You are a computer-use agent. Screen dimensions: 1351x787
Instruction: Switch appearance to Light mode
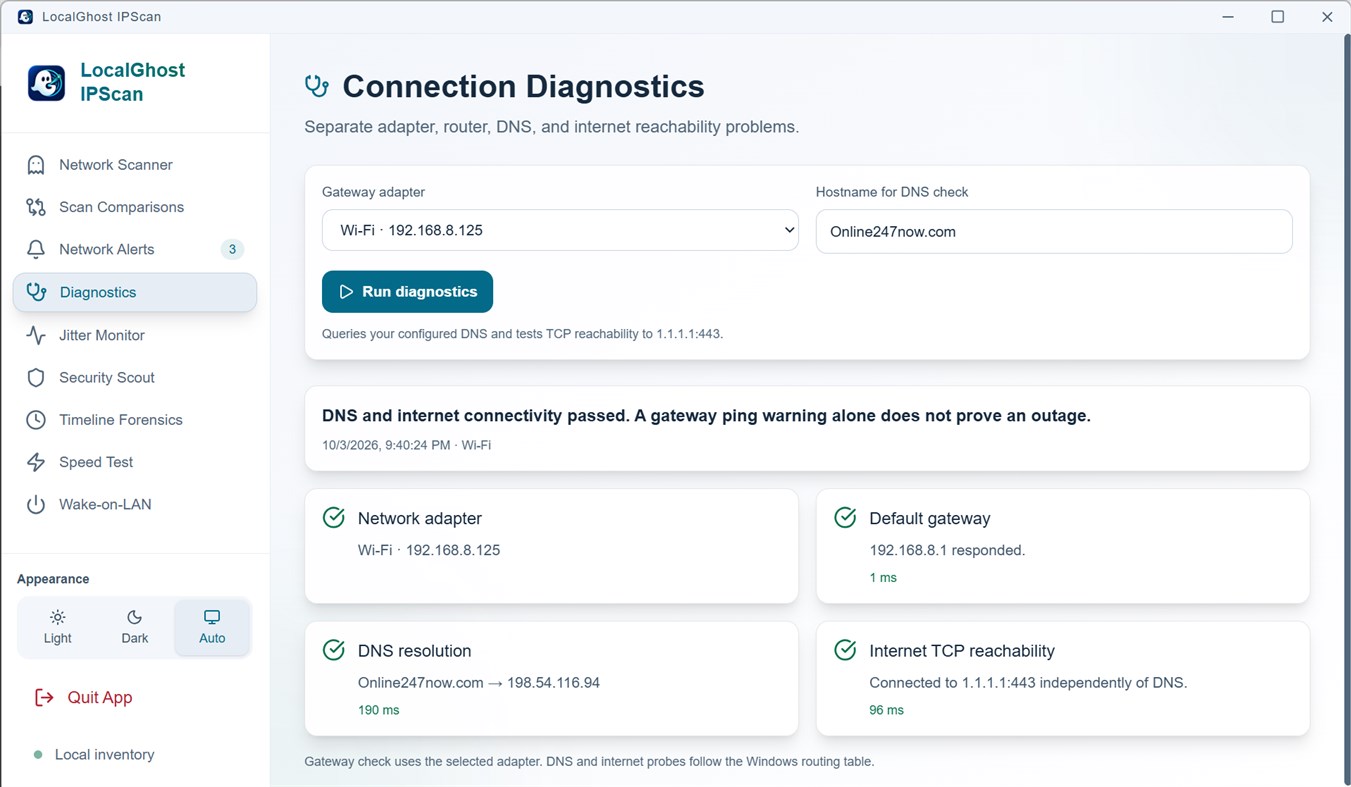click(x=58, y=627)
